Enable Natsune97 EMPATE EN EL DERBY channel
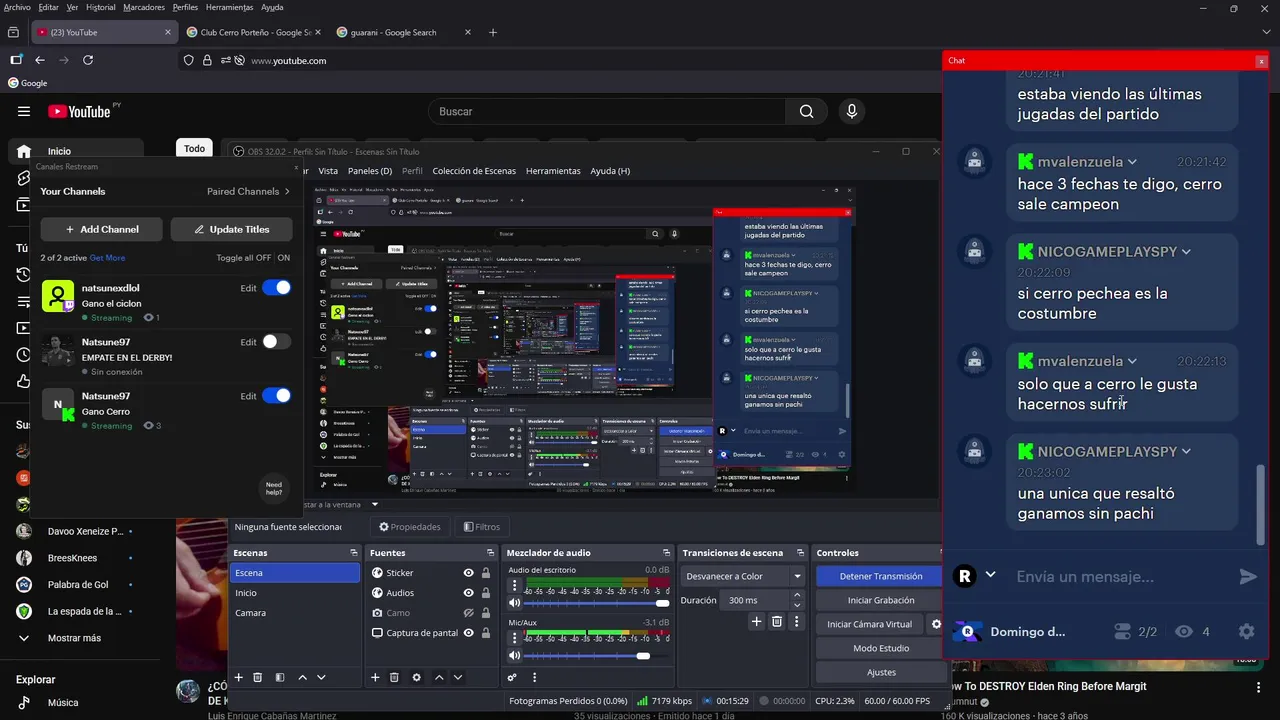This screenshot has height=720, width=1280. [276, 342]
